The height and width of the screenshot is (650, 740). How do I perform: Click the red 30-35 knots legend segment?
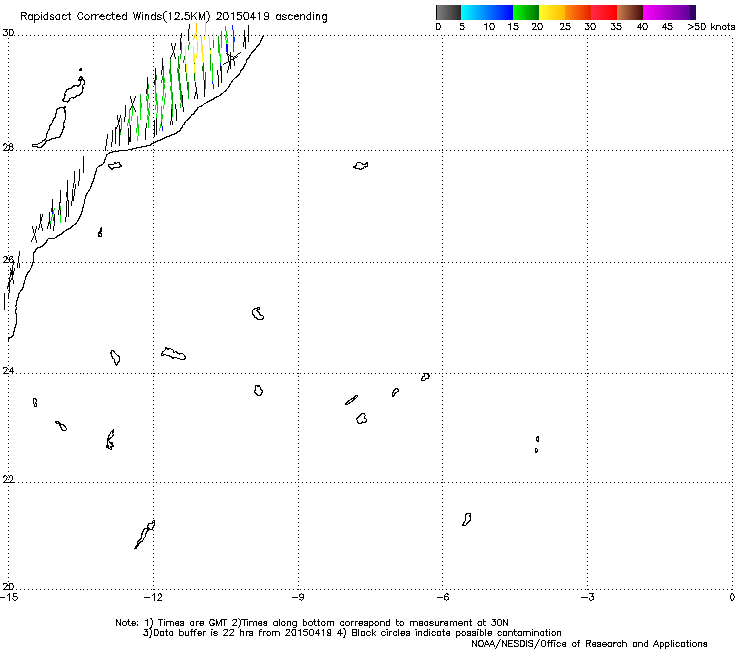604,12
